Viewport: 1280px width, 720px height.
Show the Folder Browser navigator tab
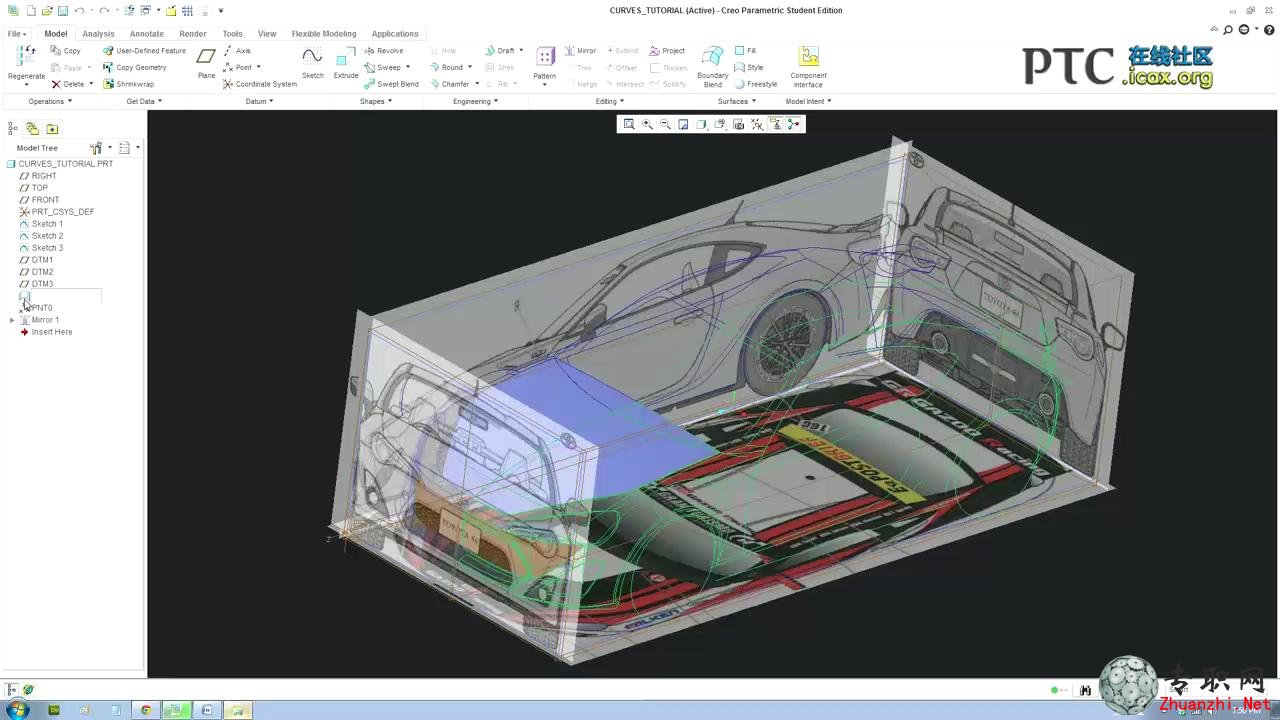point(32,129)
